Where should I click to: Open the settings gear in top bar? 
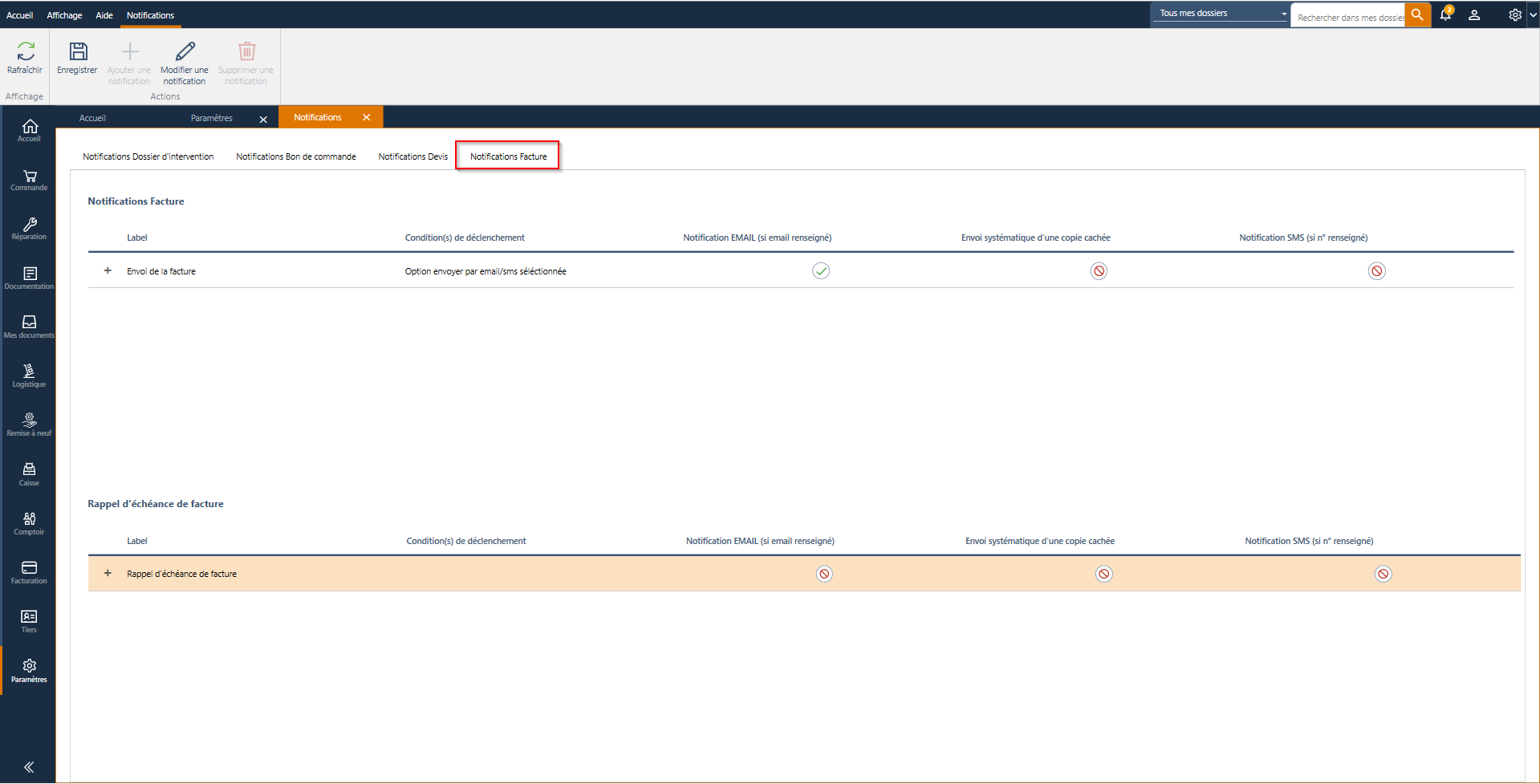(1514, 15)
